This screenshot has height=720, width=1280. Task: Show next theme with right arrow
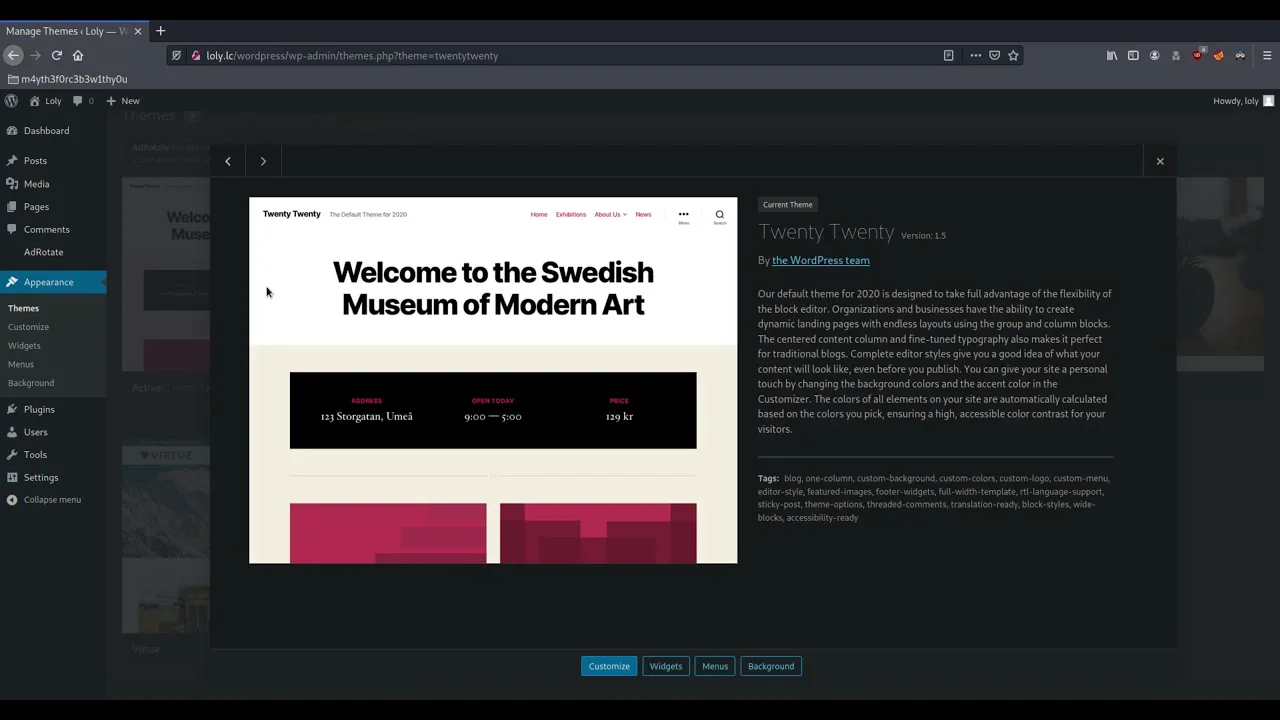coord(263,161)
